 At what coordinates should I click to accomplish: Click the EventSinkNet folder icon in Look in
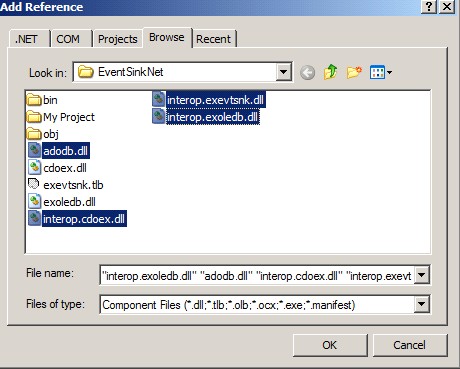(85, 72)
